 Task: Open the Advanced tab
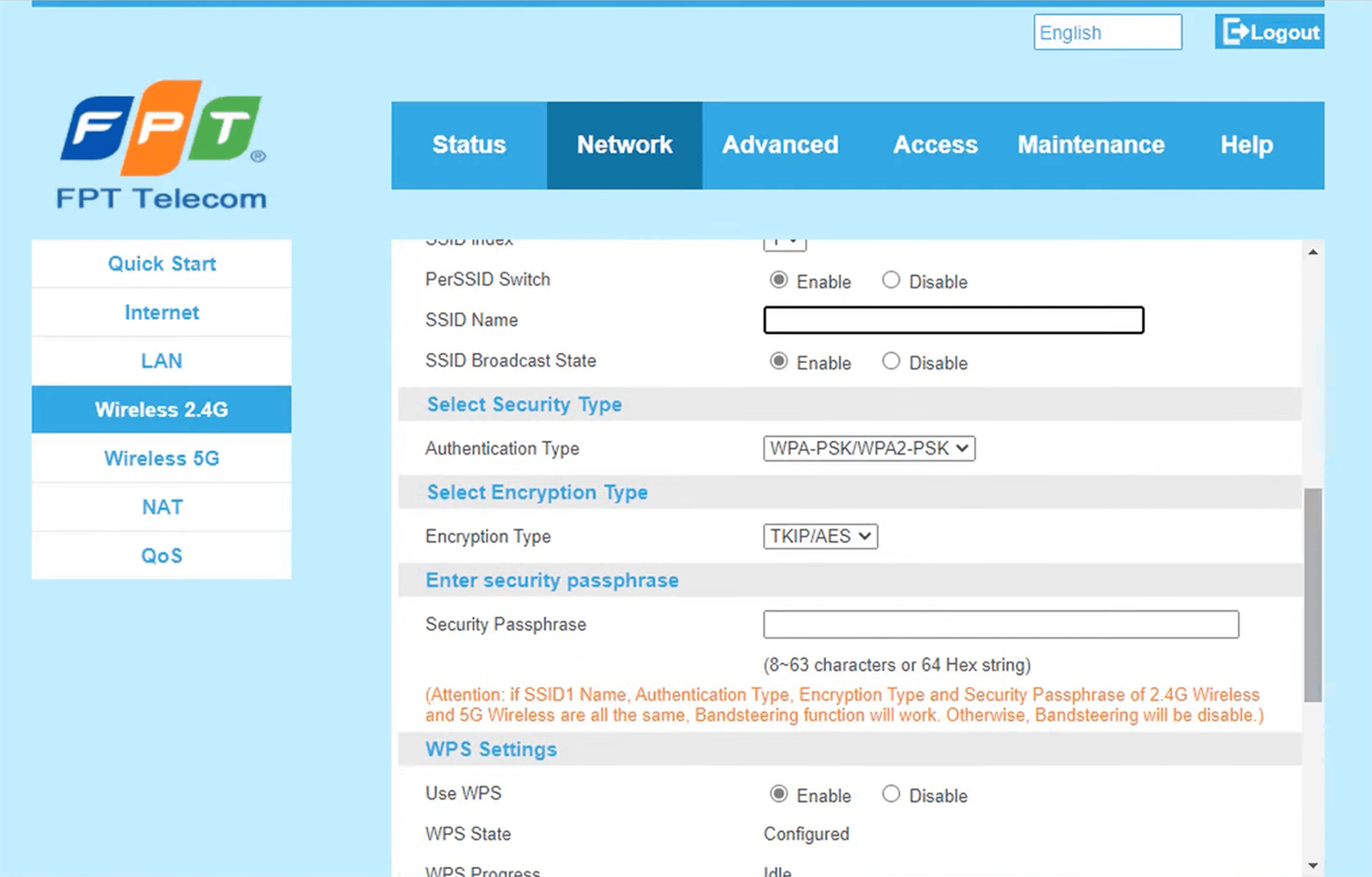tap(779, 145)
